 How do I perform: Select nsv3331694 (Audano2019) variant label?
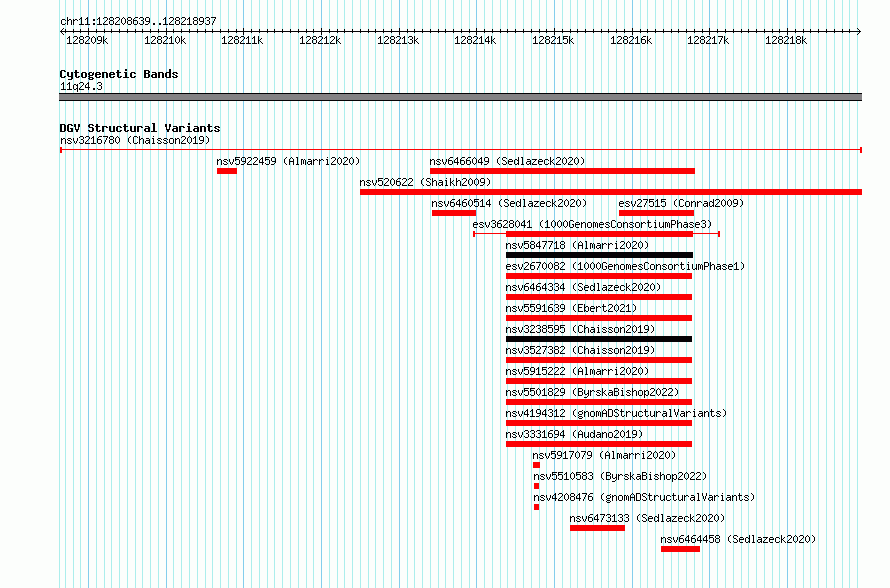(574, 434)
